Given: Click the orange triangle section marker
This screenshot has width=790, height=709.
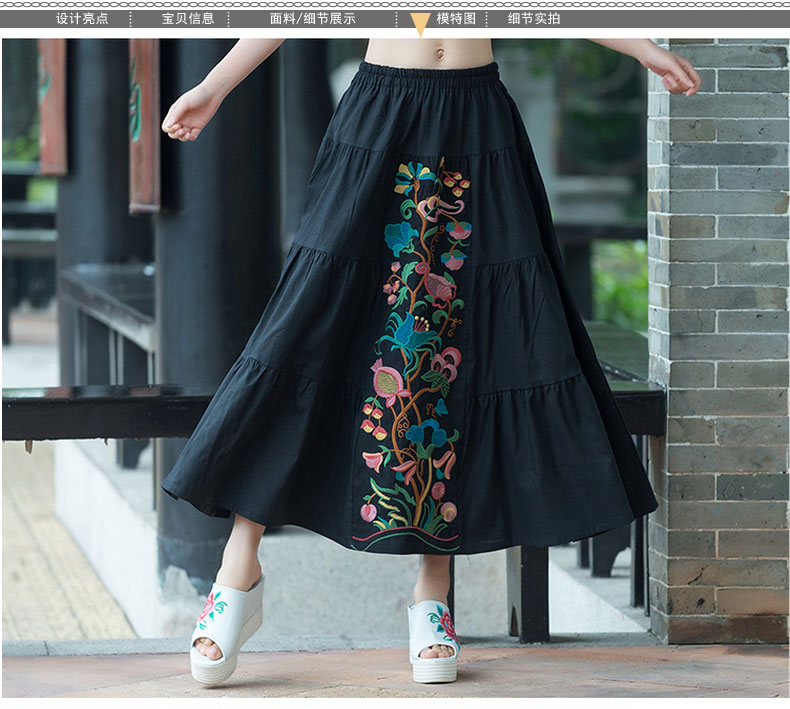Looking at the screenshot, I should [x=420, y=24].
